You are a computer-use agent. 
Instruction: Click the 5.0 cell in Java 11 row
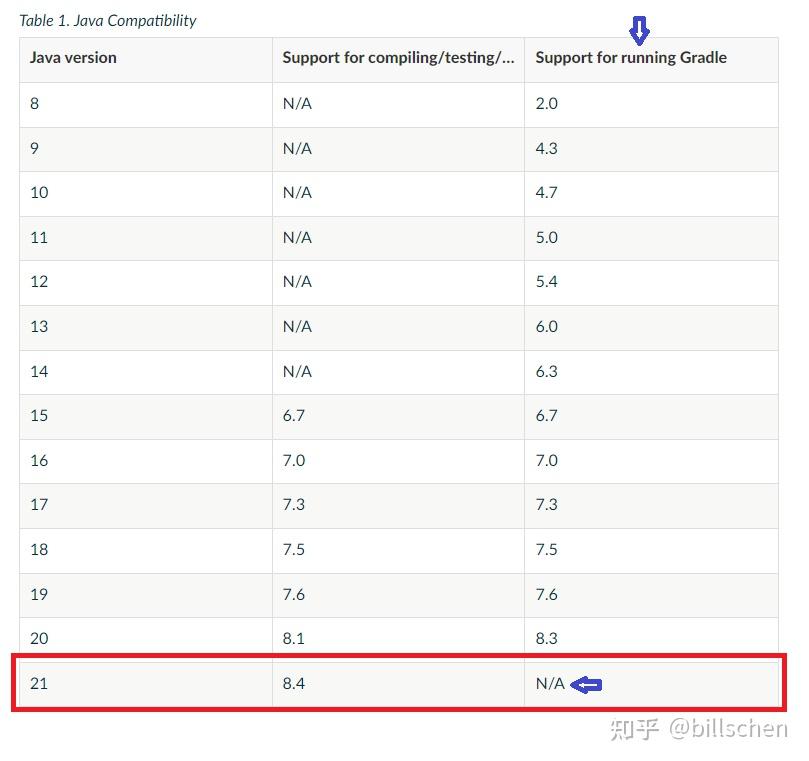(x=651, y=238)
